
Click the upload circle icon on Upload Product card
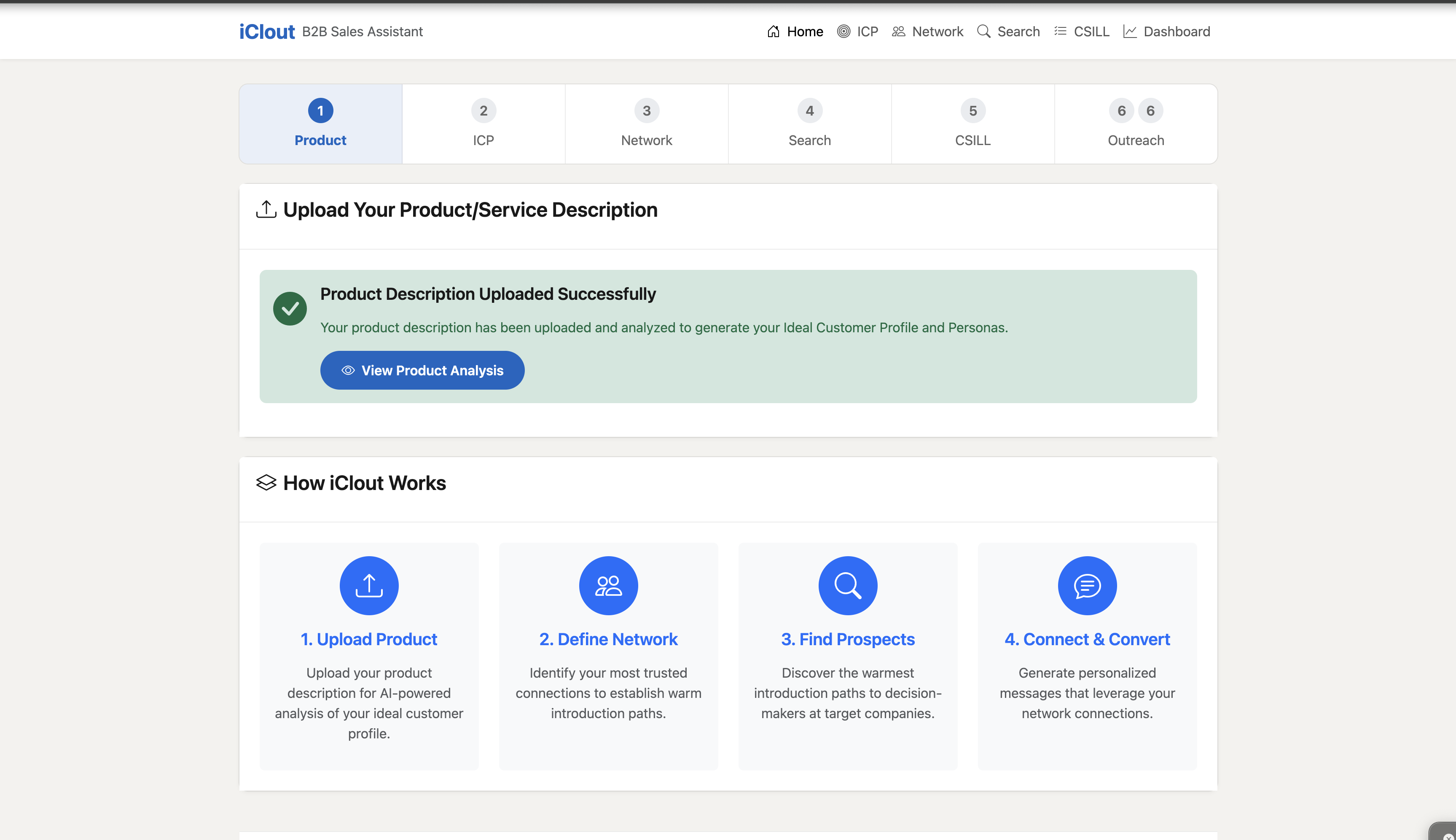[x=368, y=585]
